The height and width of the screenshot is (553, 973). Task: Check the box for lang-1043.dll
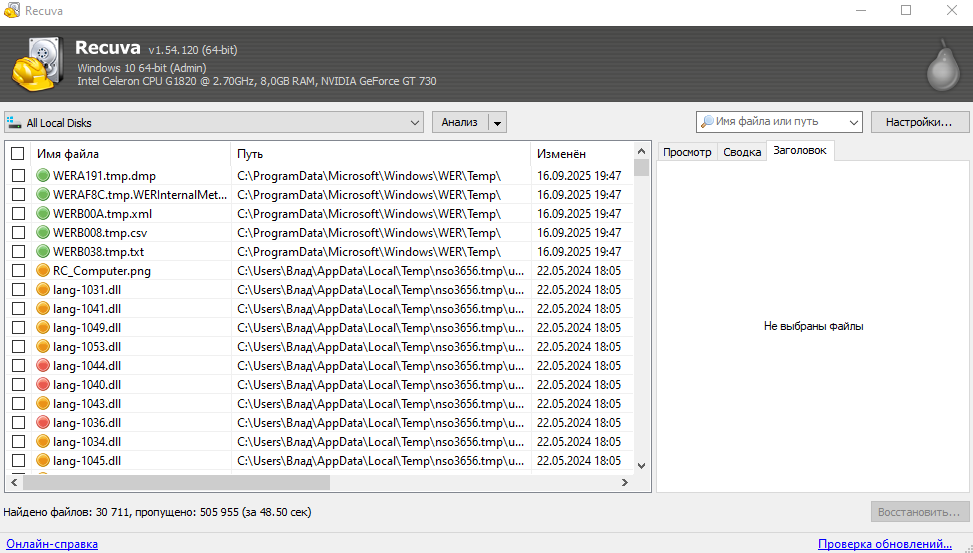point(19,403)
